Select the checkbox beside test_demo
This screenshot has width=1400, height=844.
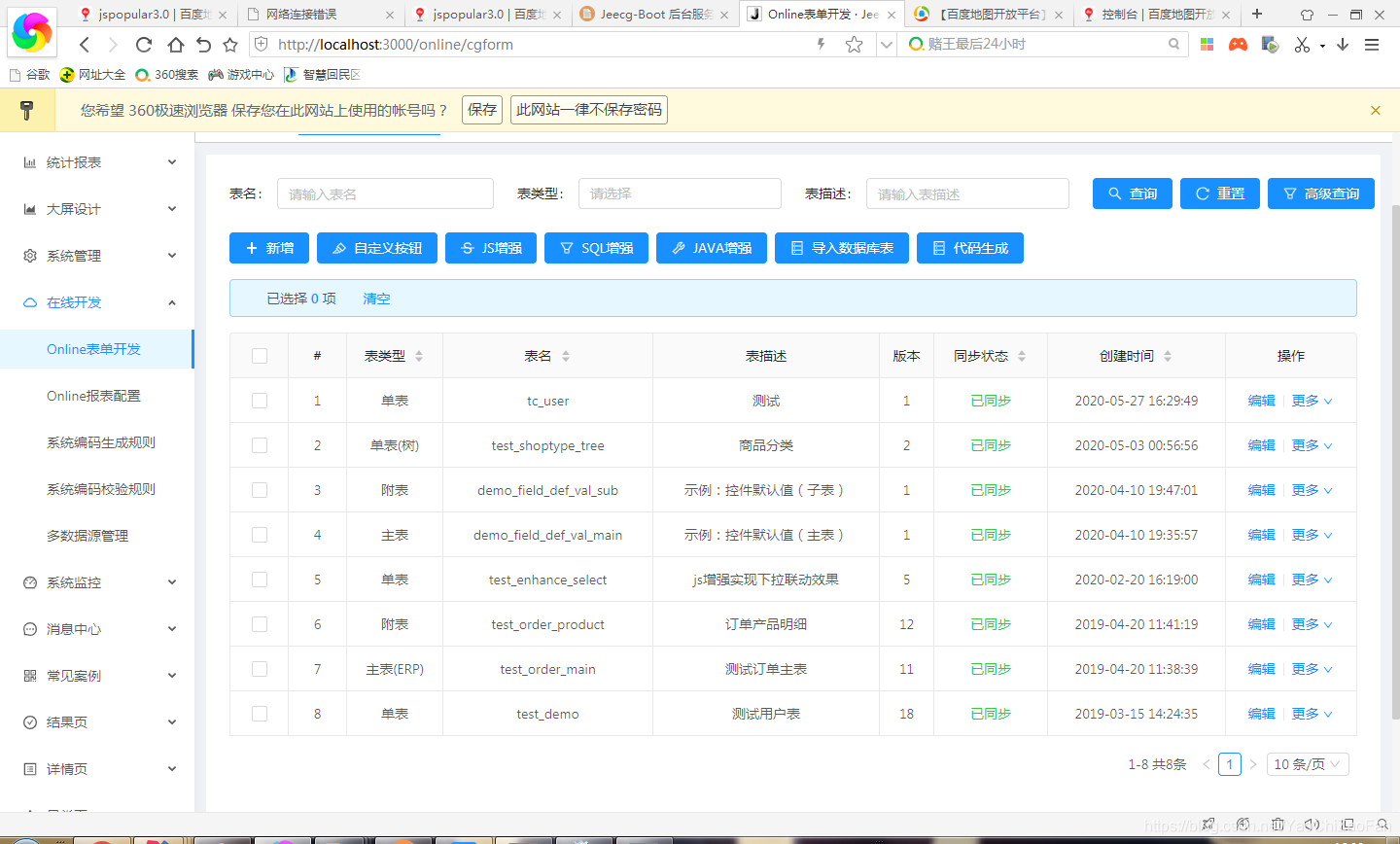click(258, 713)
